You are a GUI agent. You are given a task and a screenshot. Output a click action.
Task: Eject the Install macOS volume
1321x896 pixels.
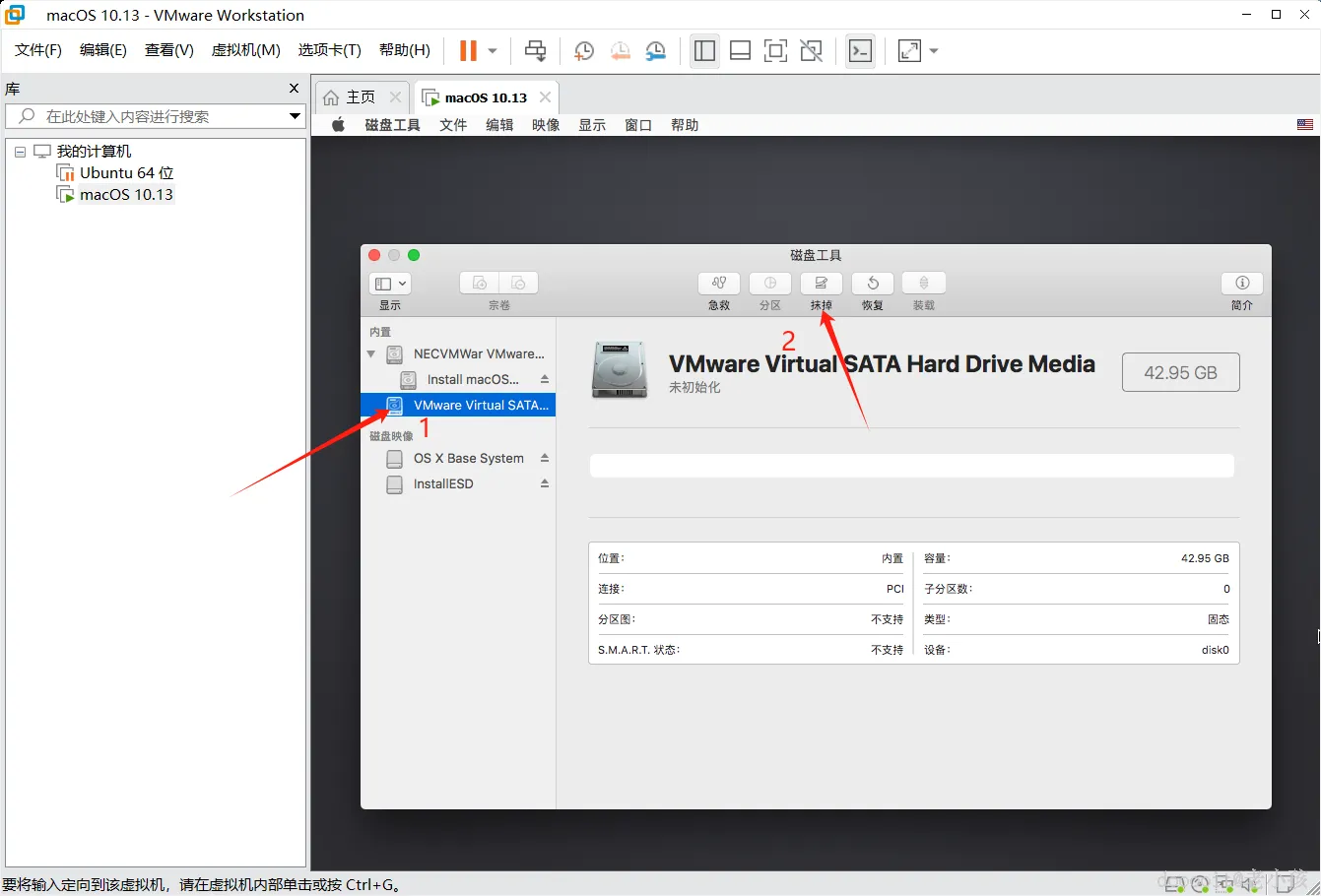coord(545,379)
